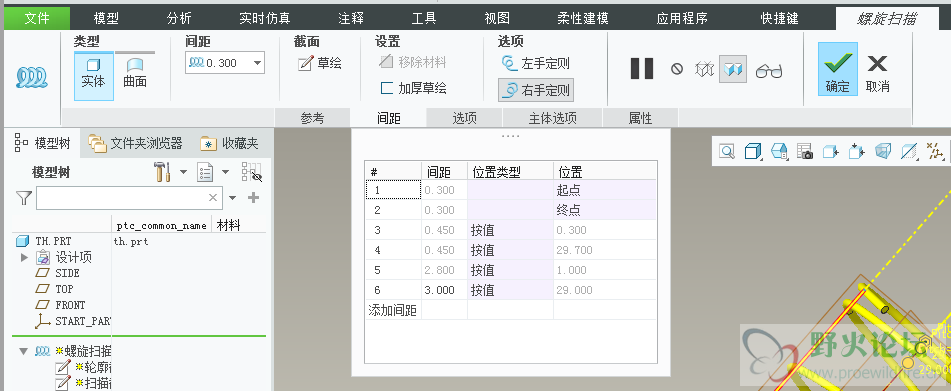Click the 草绘 sketch section button

[x=320, y=63]
